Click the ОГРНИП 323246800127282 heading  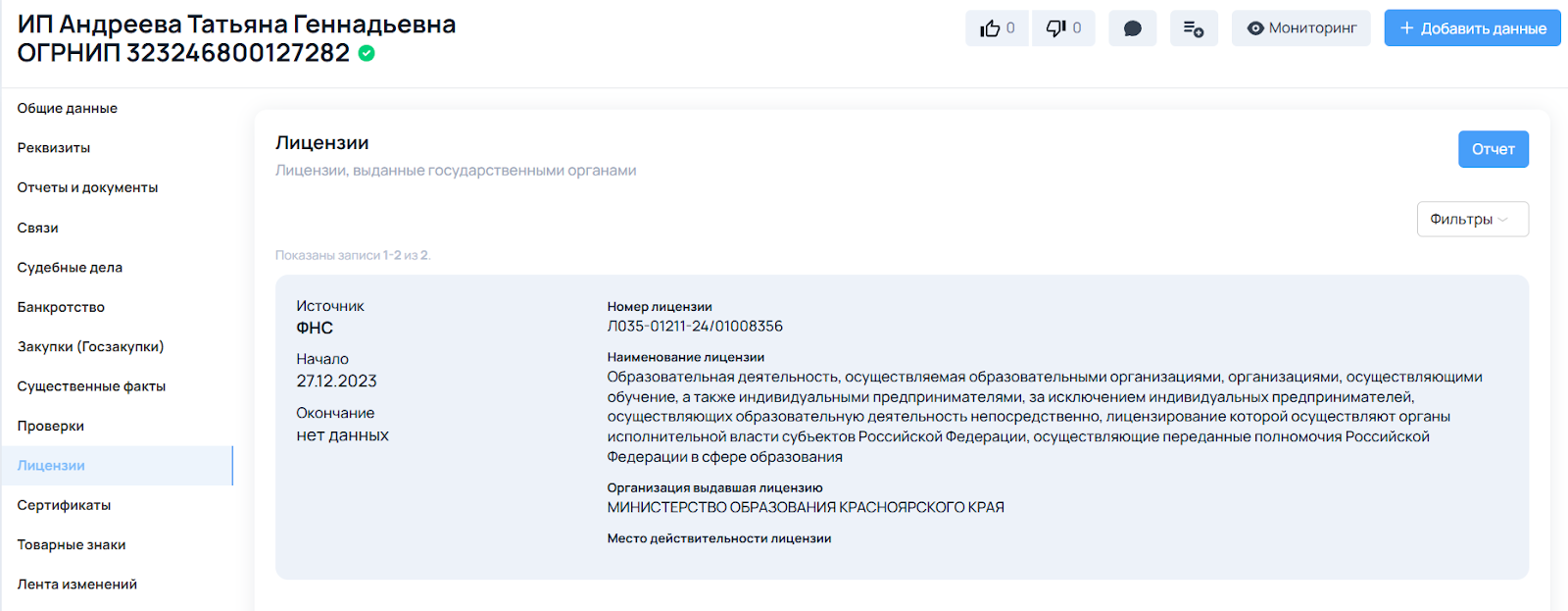[183, 53]
